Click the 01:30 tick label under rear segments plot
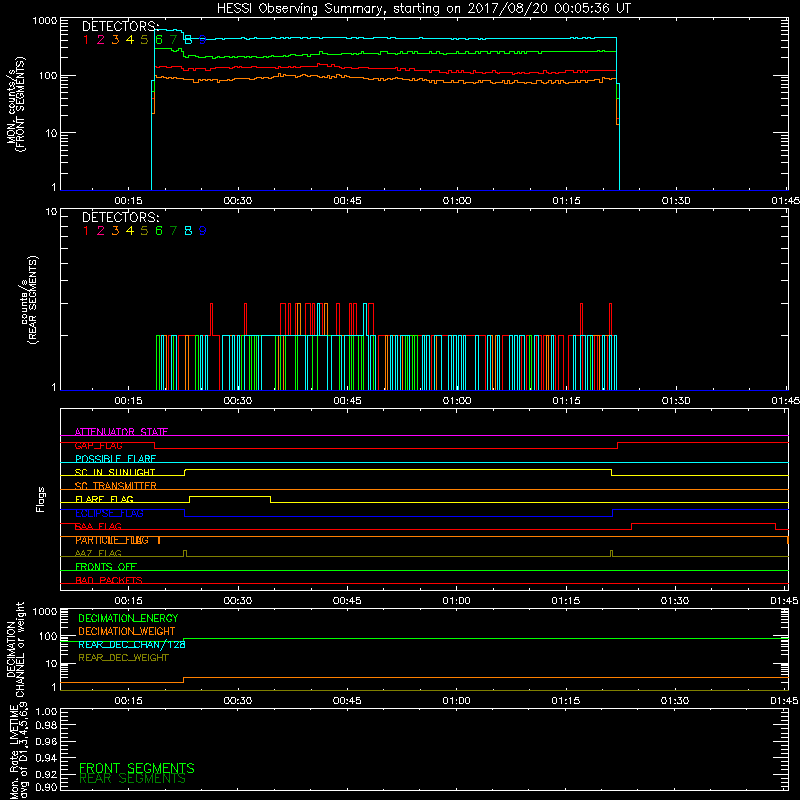This screenshot has height=800, width=800. click(676, 401)
